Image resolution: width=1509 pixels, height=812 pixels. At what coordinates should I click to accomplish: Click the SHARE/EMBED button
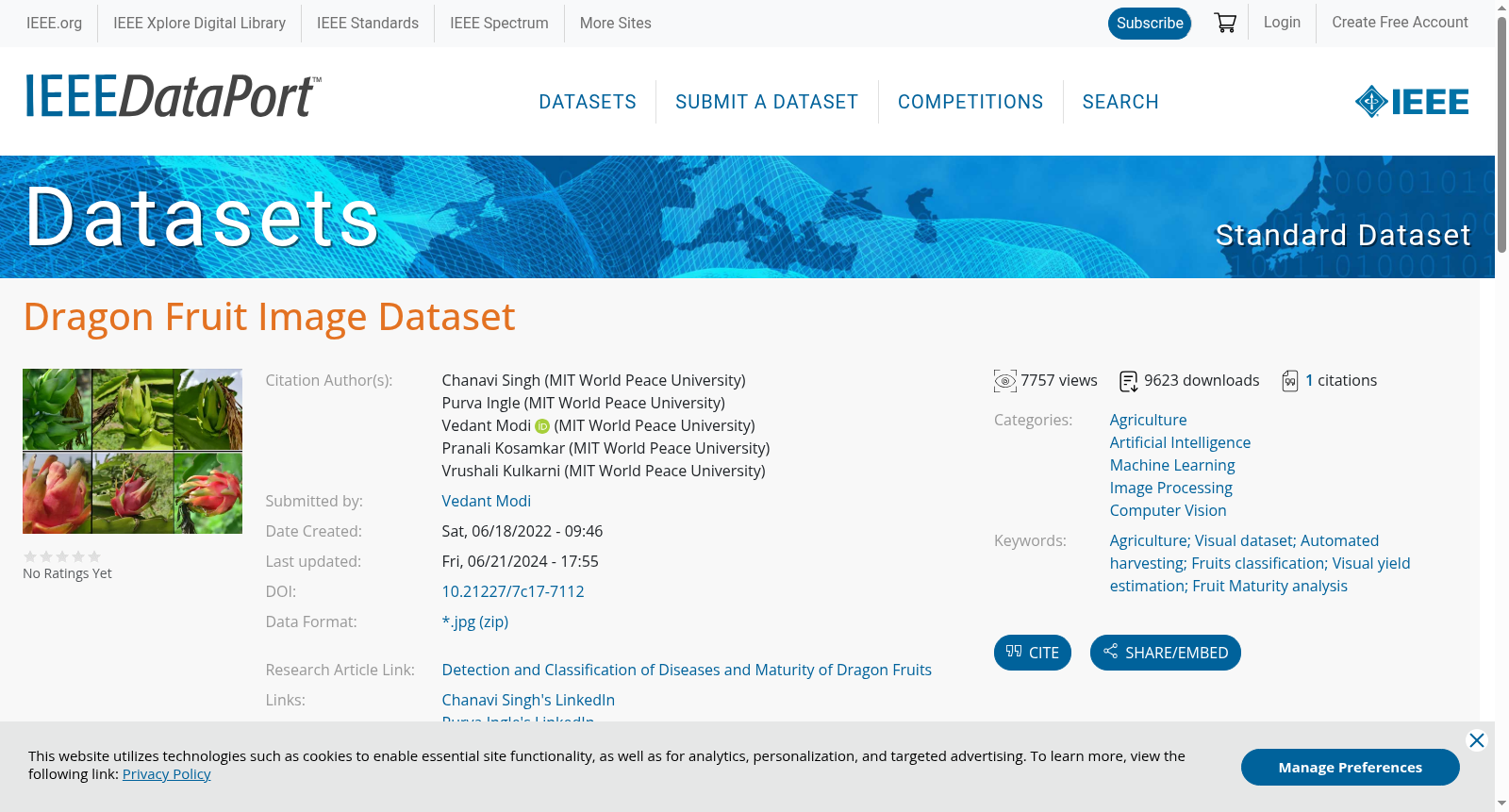point(1166,653)
